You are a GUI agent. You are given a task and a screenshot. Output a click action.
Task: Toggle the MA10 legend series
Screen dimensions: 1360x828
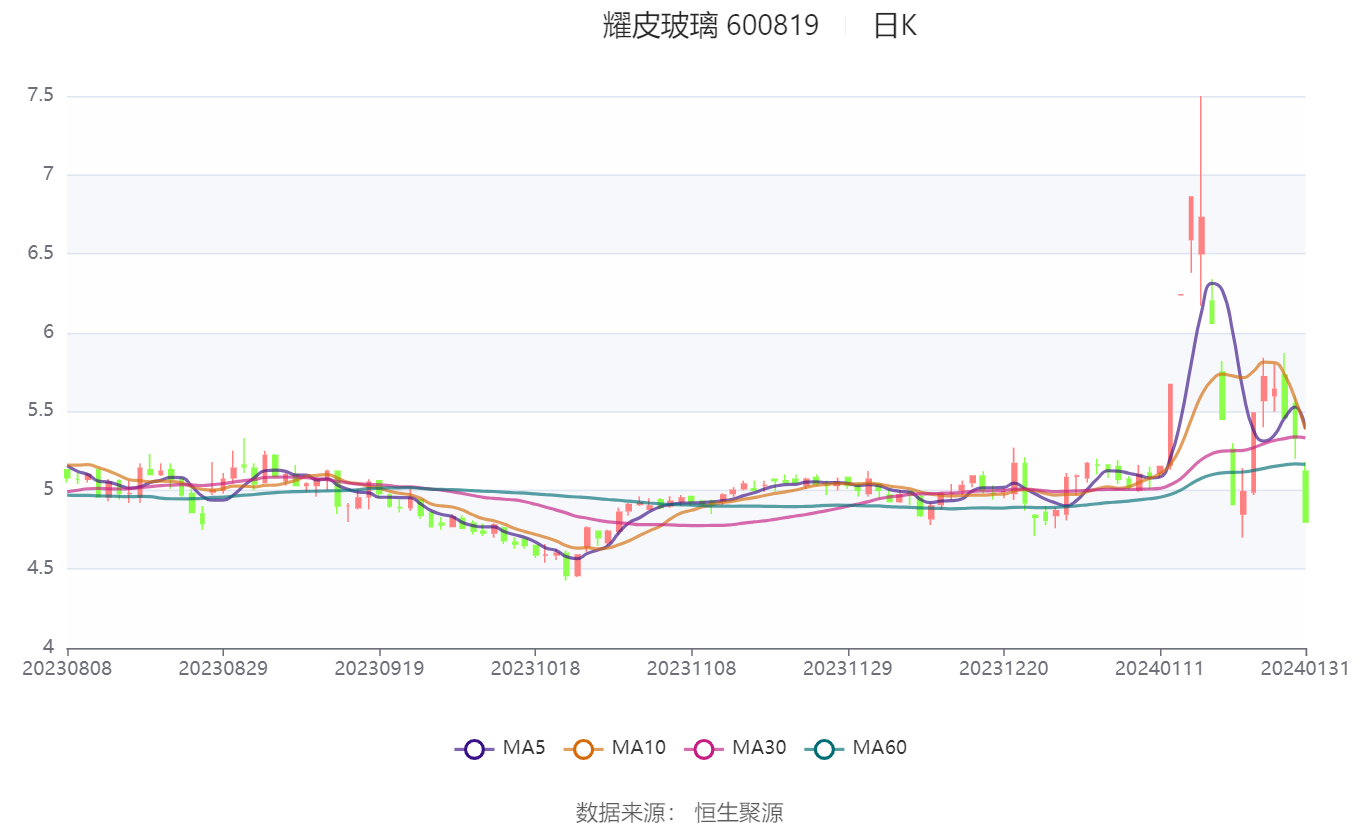615,748
